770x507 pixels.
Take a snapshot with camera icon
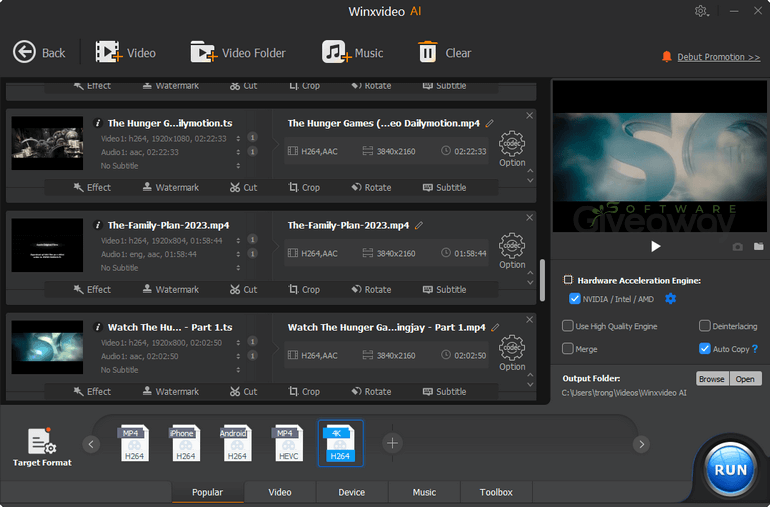click(738, 247)
